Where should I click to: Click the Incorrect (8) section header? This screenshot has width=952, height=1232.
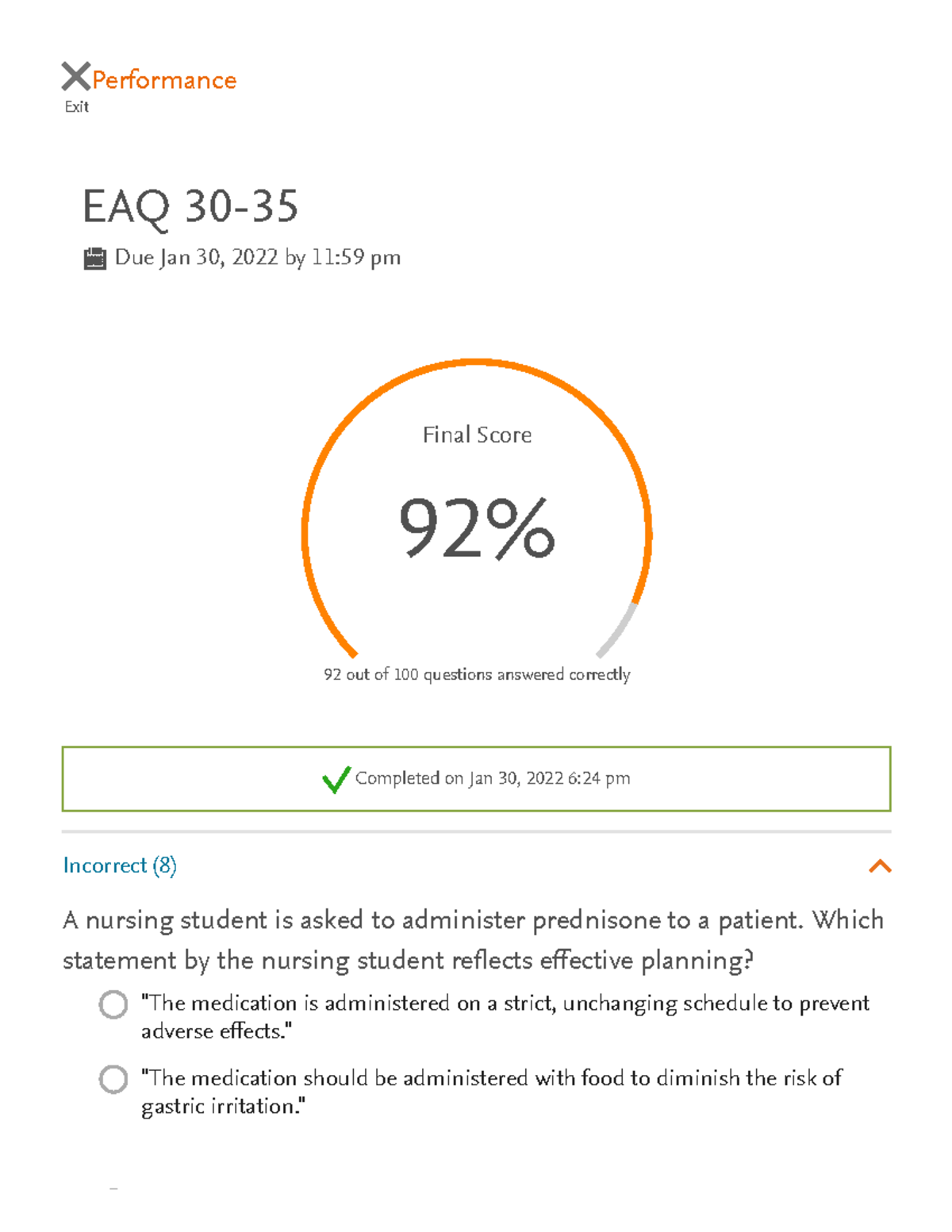120,865
